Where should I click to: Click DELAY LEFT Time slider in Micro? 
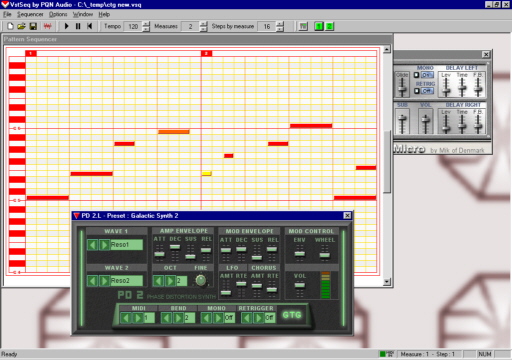(x=462, y=88)
